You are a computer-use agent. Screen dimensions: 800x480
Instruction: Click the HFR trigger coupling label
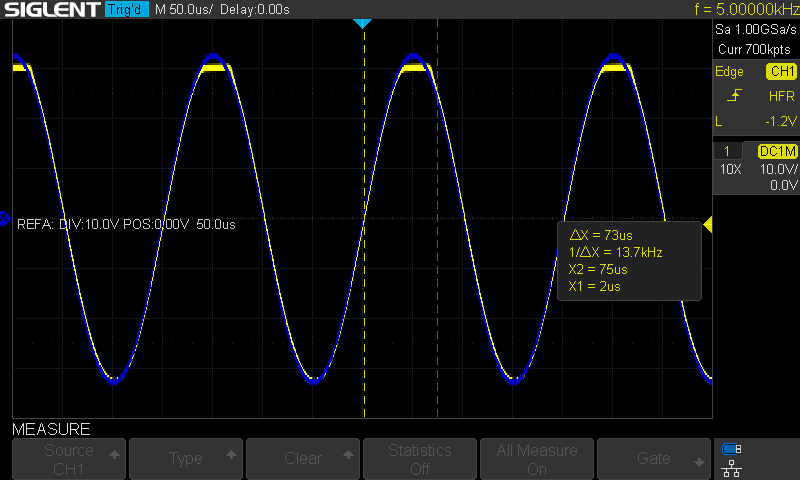click(x=781, y=96)
